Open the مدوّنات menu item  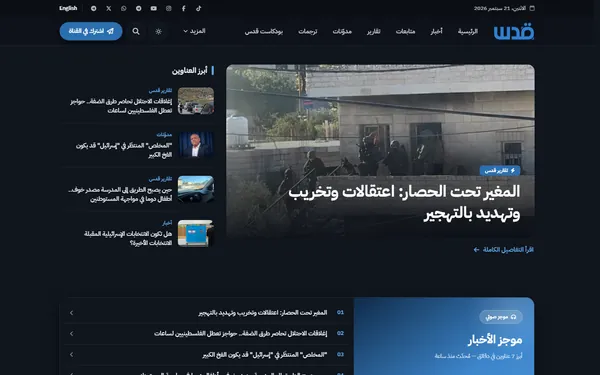pos(342,31)
